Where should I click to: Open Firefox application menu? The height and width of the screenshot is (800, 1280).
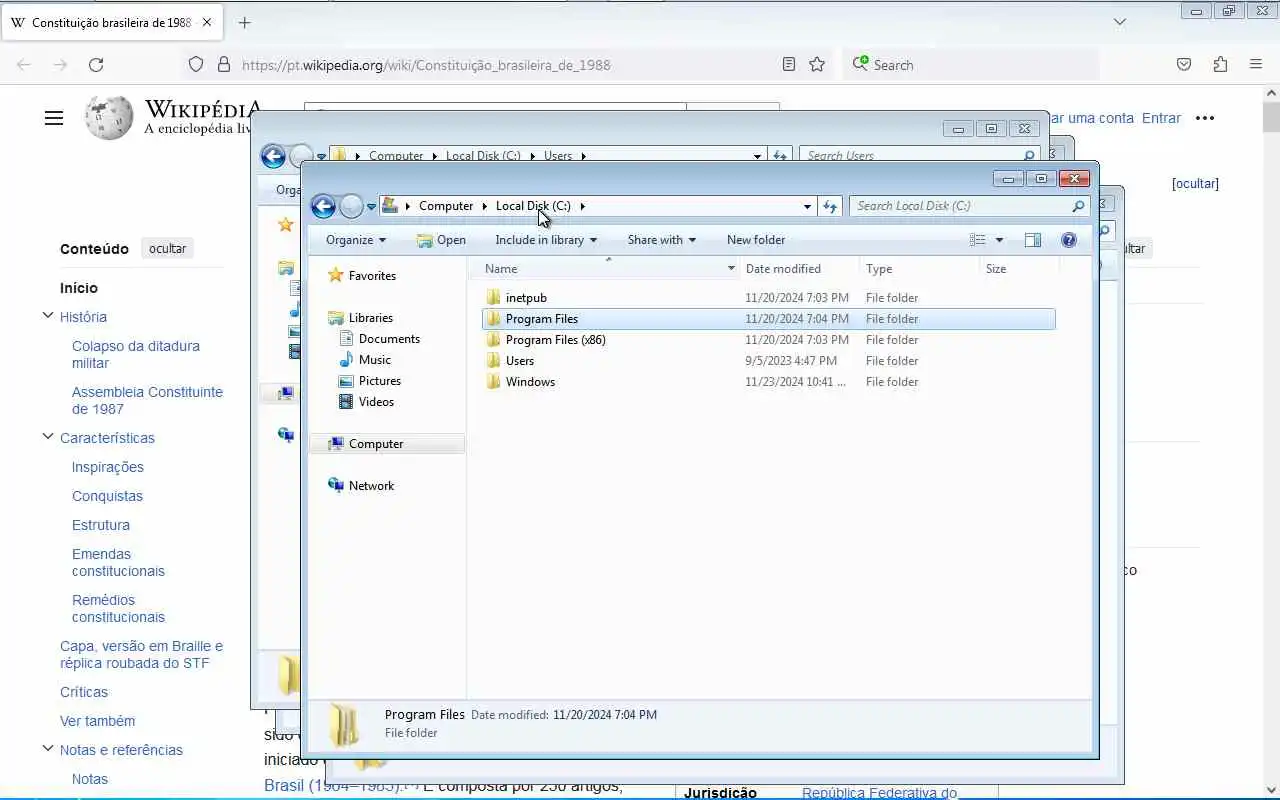(x=1256, y=65)
